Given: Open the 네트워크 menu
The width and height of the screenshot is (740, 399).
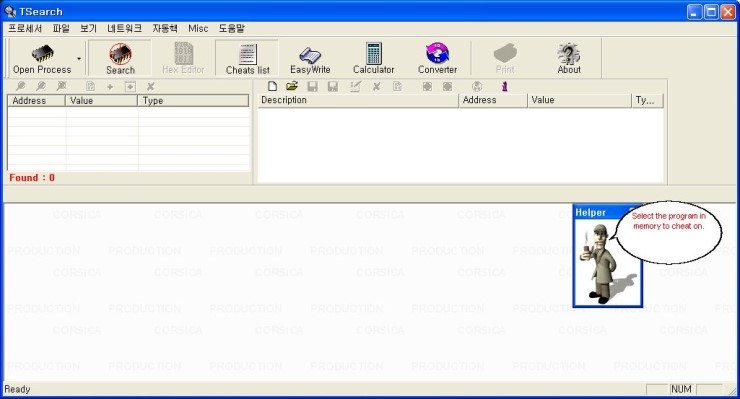Looking at the screenshot, I should point(124,28).
